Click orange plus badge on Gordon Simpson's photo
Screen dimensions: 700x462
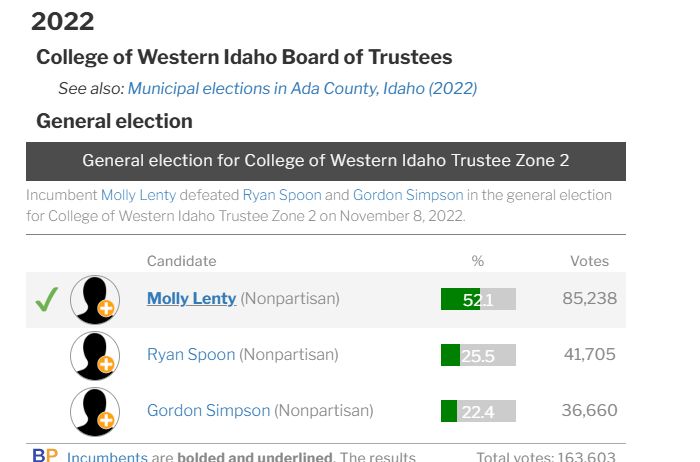pos(106,421)
